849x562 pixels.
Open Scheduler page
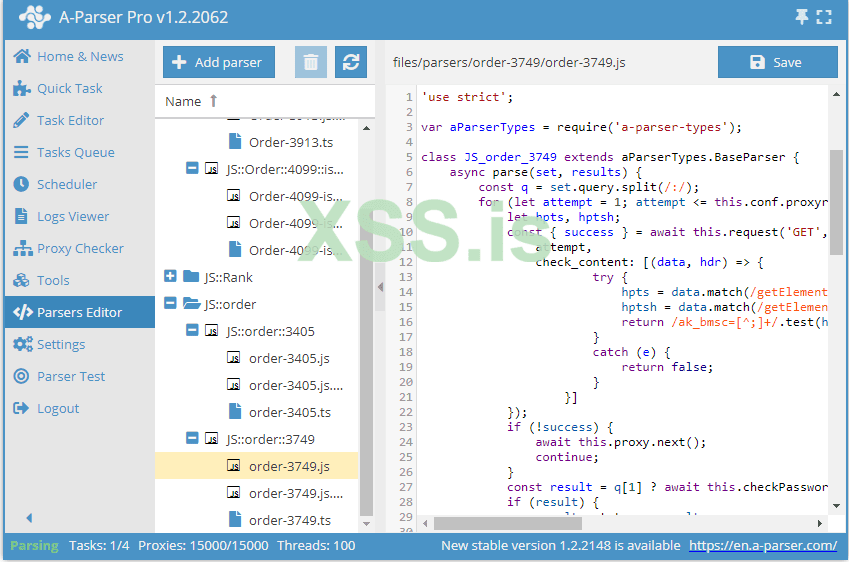80,184
